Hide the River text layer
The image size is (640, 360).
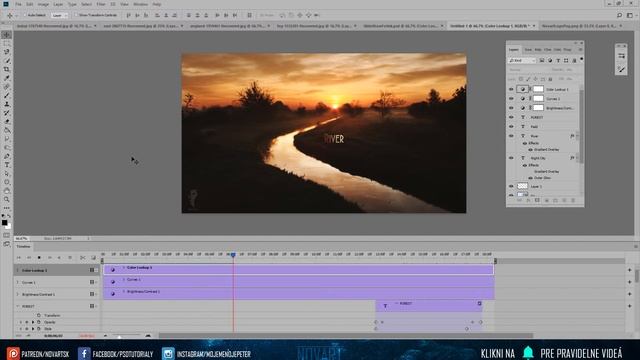tap(511, 136)
